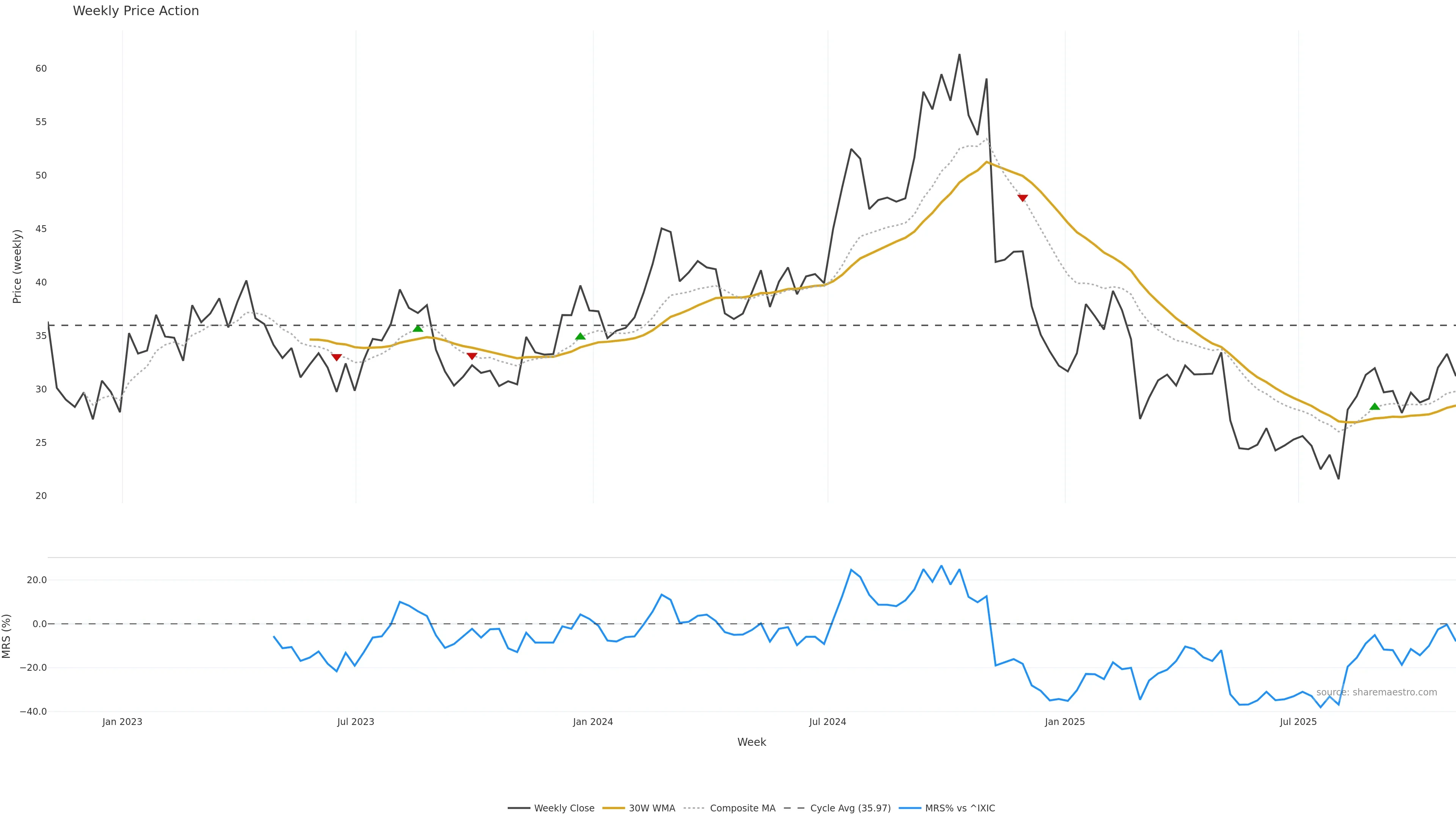This screenshot has height=819, width=1456.
Task: Click the red down-triangle marker near June 2023
Action: 336,357
